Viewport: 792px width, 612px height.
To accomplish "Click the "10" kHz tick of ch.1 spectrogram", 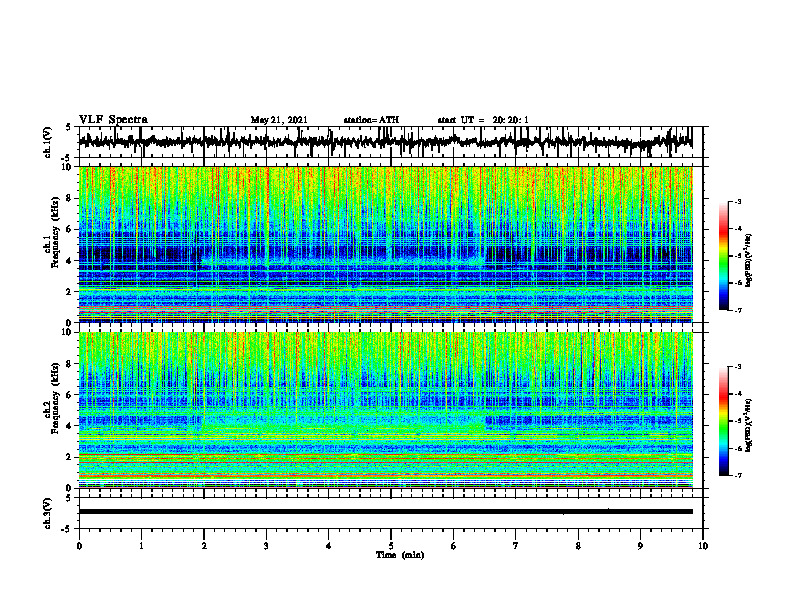I will (x=67, y=167).
